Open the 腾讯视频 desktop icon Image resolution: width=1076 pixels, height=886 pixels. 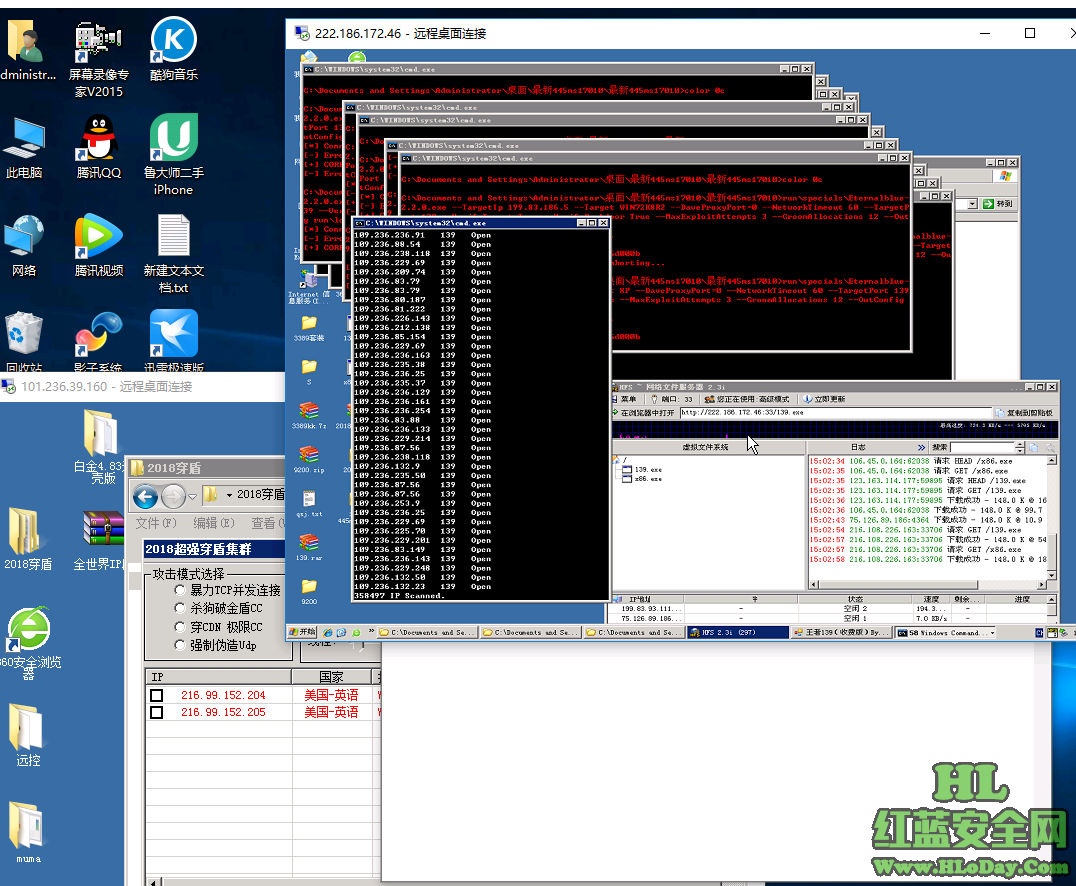(x=98, y=240)
